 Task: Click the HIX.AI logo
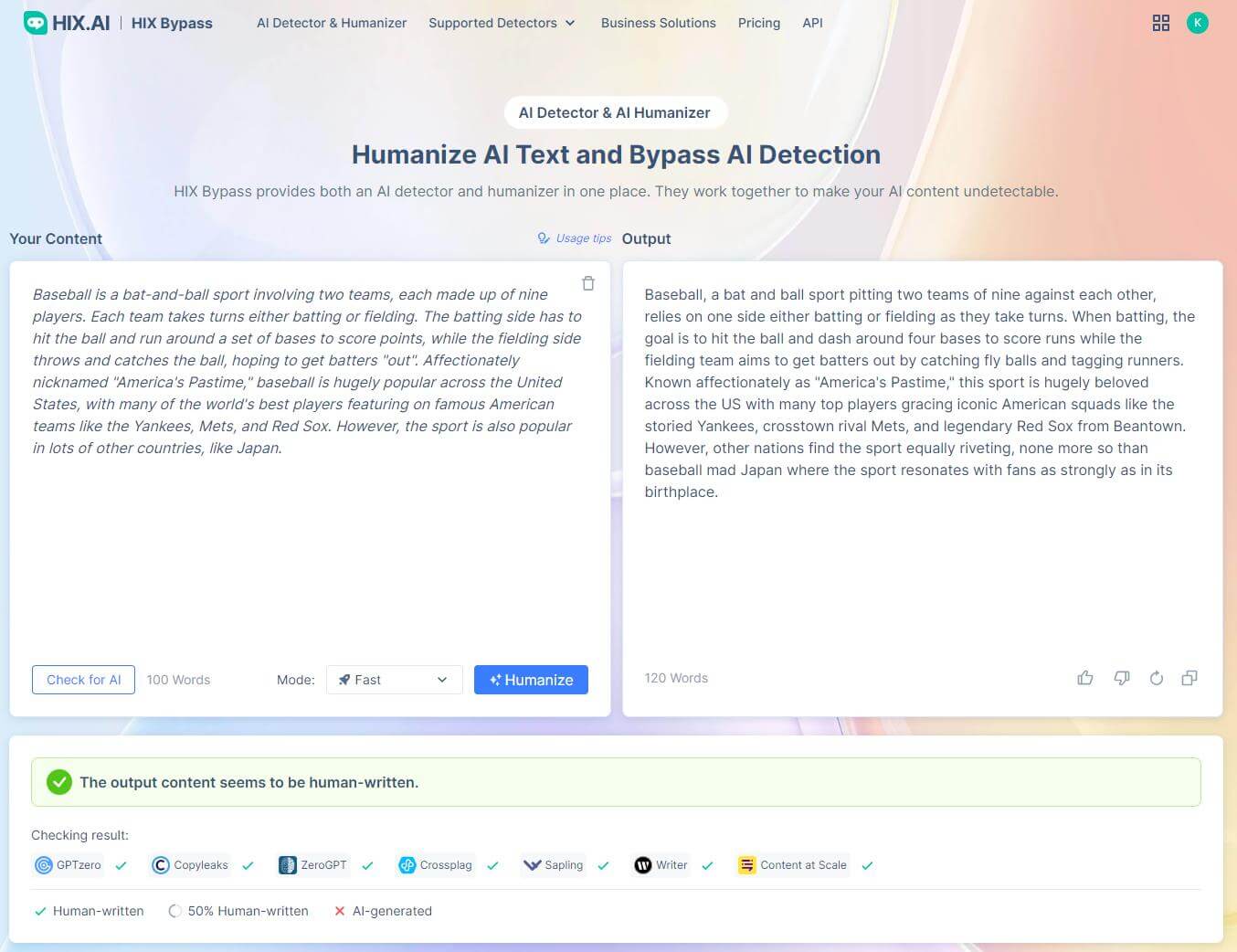(67, 23)
